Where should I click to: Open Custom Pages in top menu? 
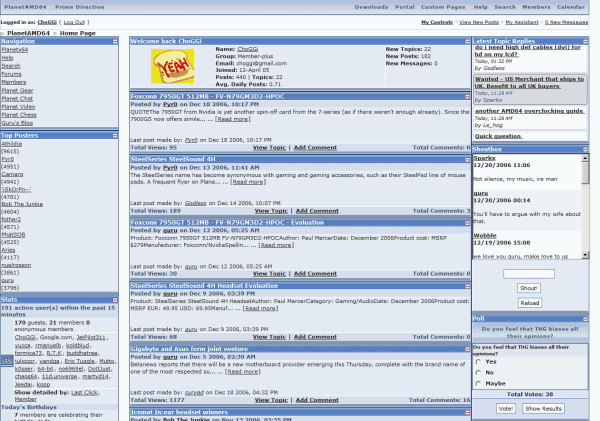point(443,7)
